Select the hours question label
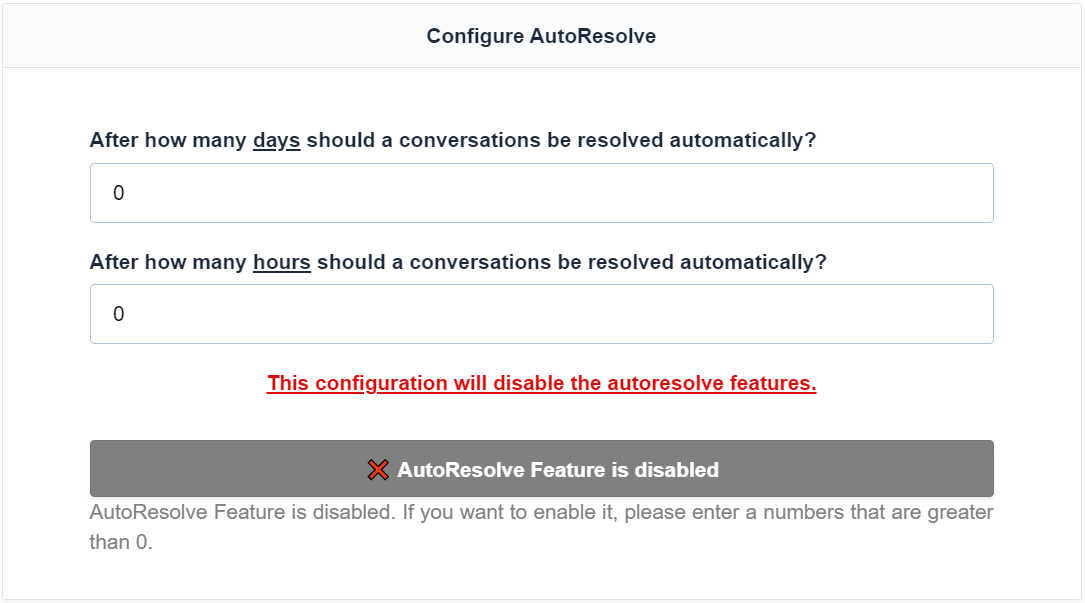 pyautogui.click(x=458, y=262)
